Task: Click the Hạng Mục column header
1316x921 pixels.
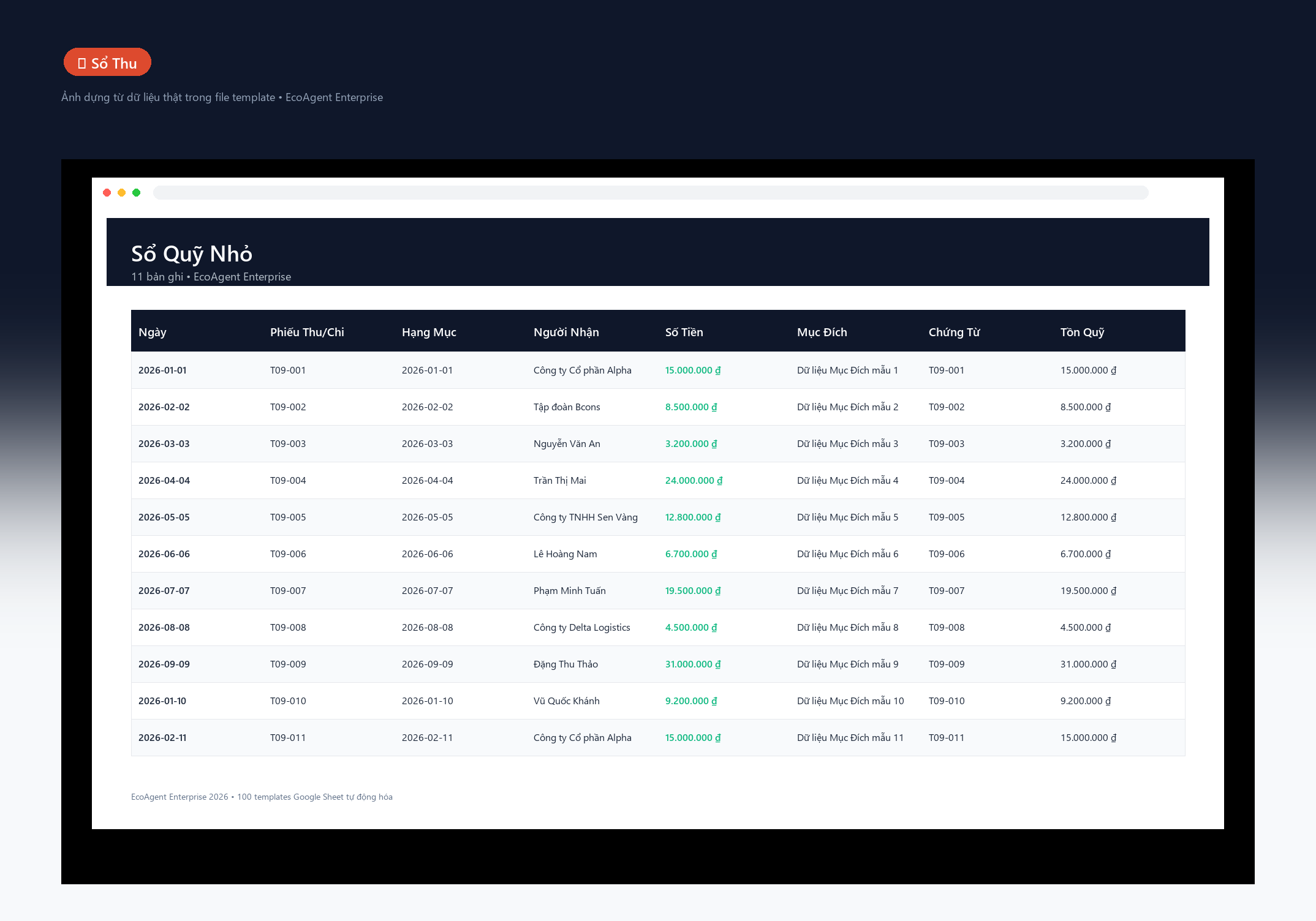Action: pyautogui.click(x=429, y=332)
